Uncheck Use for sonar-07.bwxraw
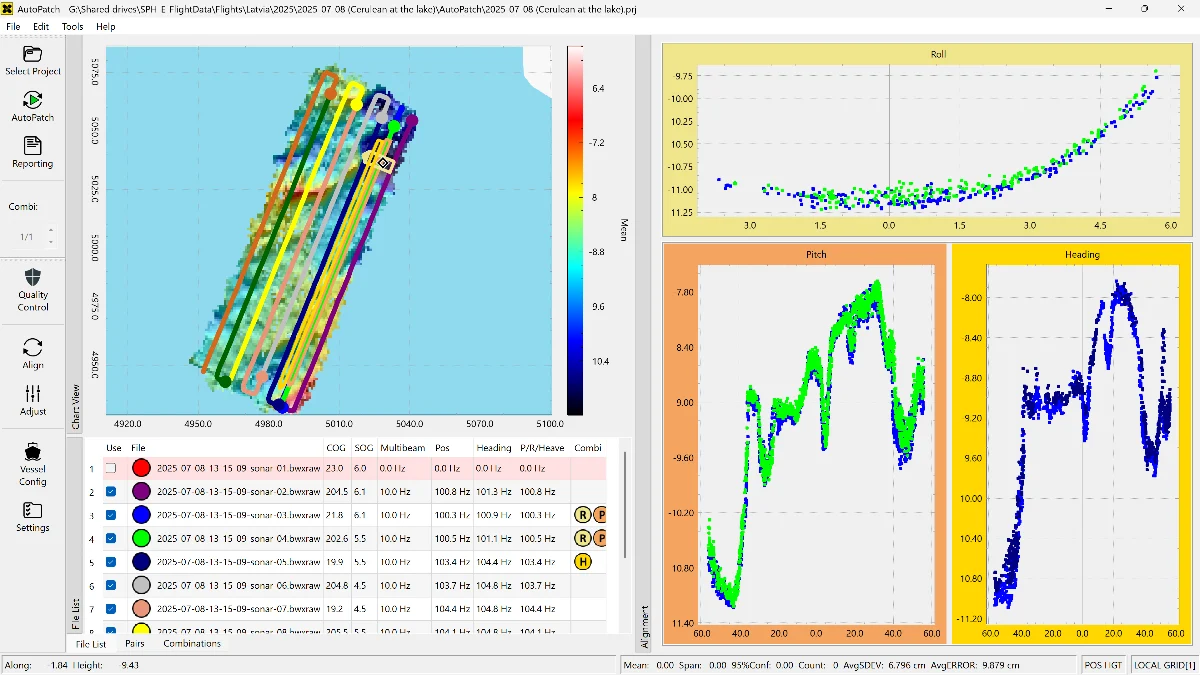 [111, 609]
